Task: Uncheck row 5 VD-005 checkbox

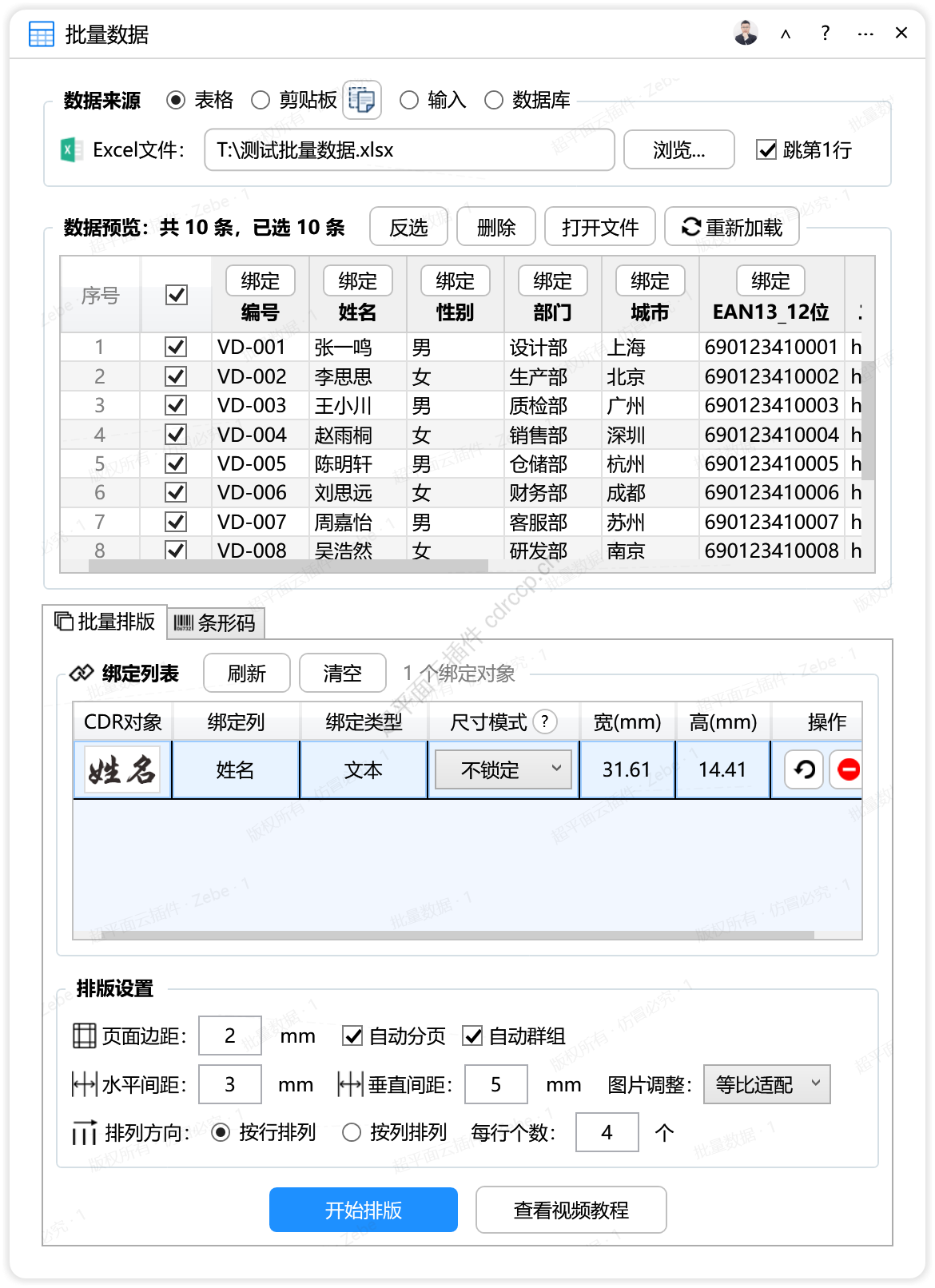Action: point(176,463)
